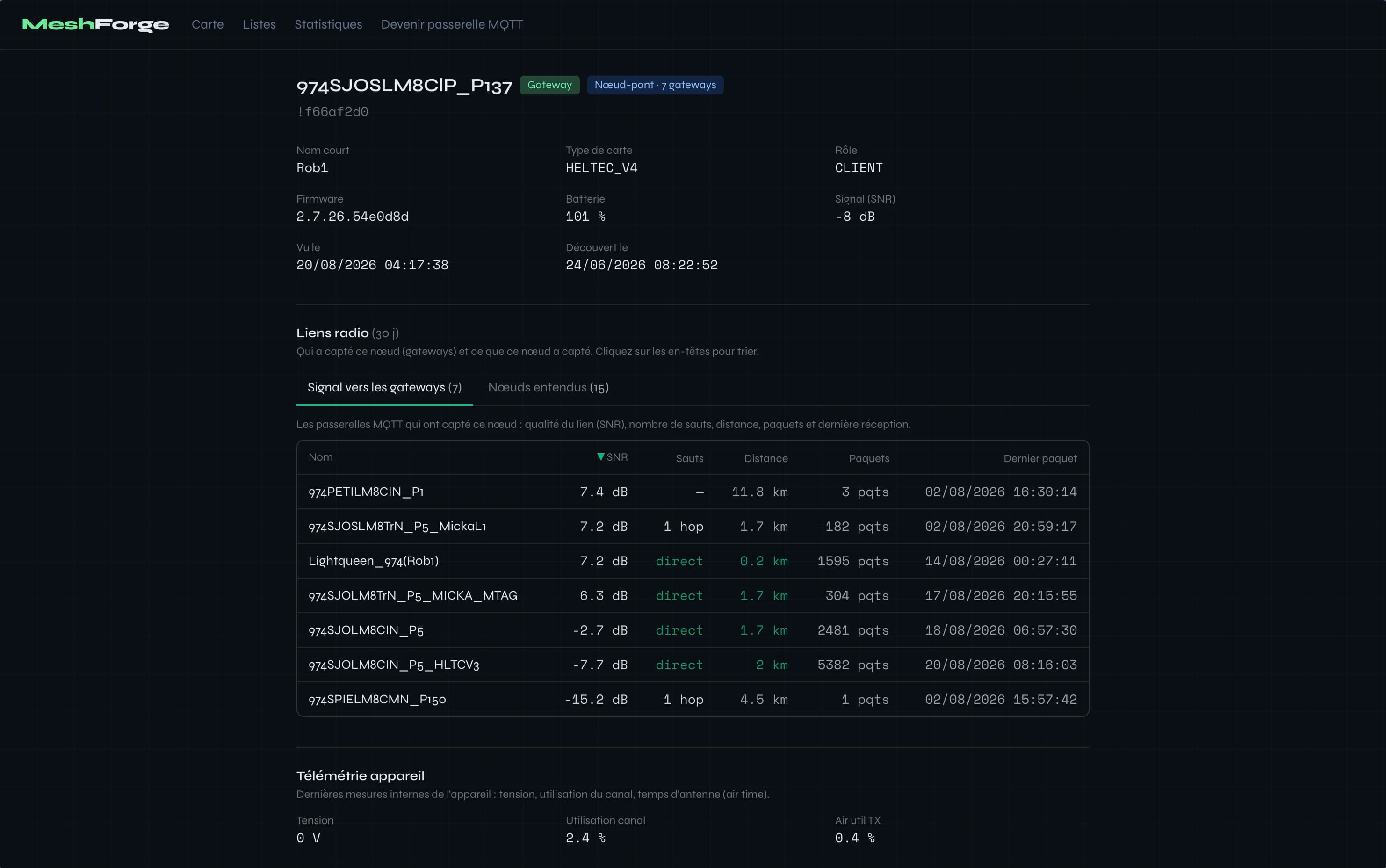This screenshot has height=868, width=1386.
Task: Click SNR cell -15.2 dB
Action: pyautogui.click(x=596, y=700)
